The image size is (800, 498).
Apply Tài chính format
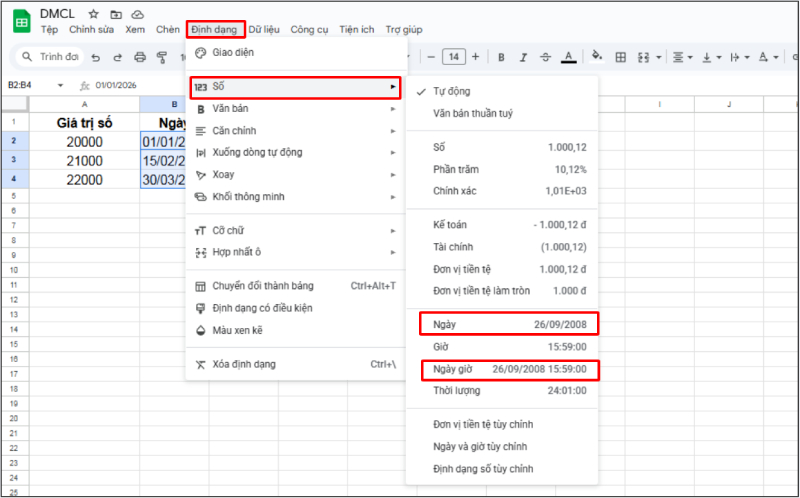click(x=502, y=247)
